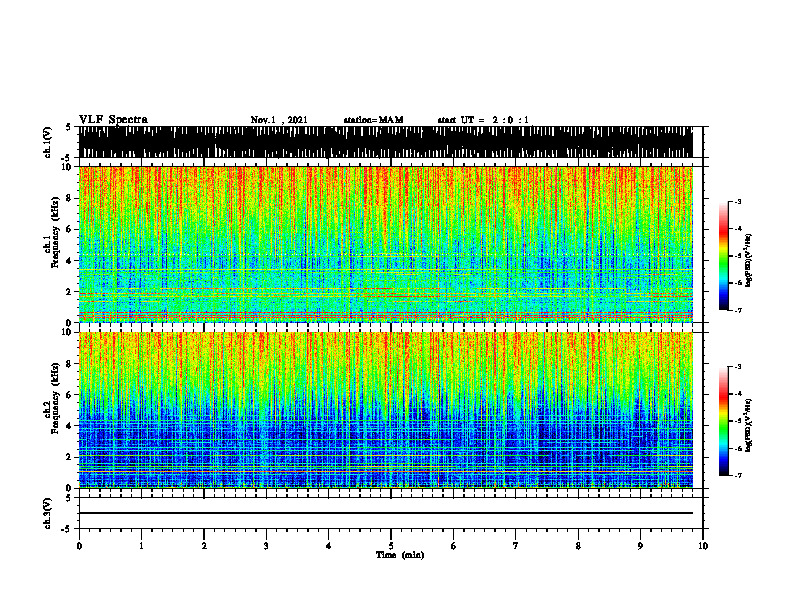The width and height of the screenshot is (792, 612).
Task: Click the "8" kHz tick on ch.2 axis
Action: (69, 364)
